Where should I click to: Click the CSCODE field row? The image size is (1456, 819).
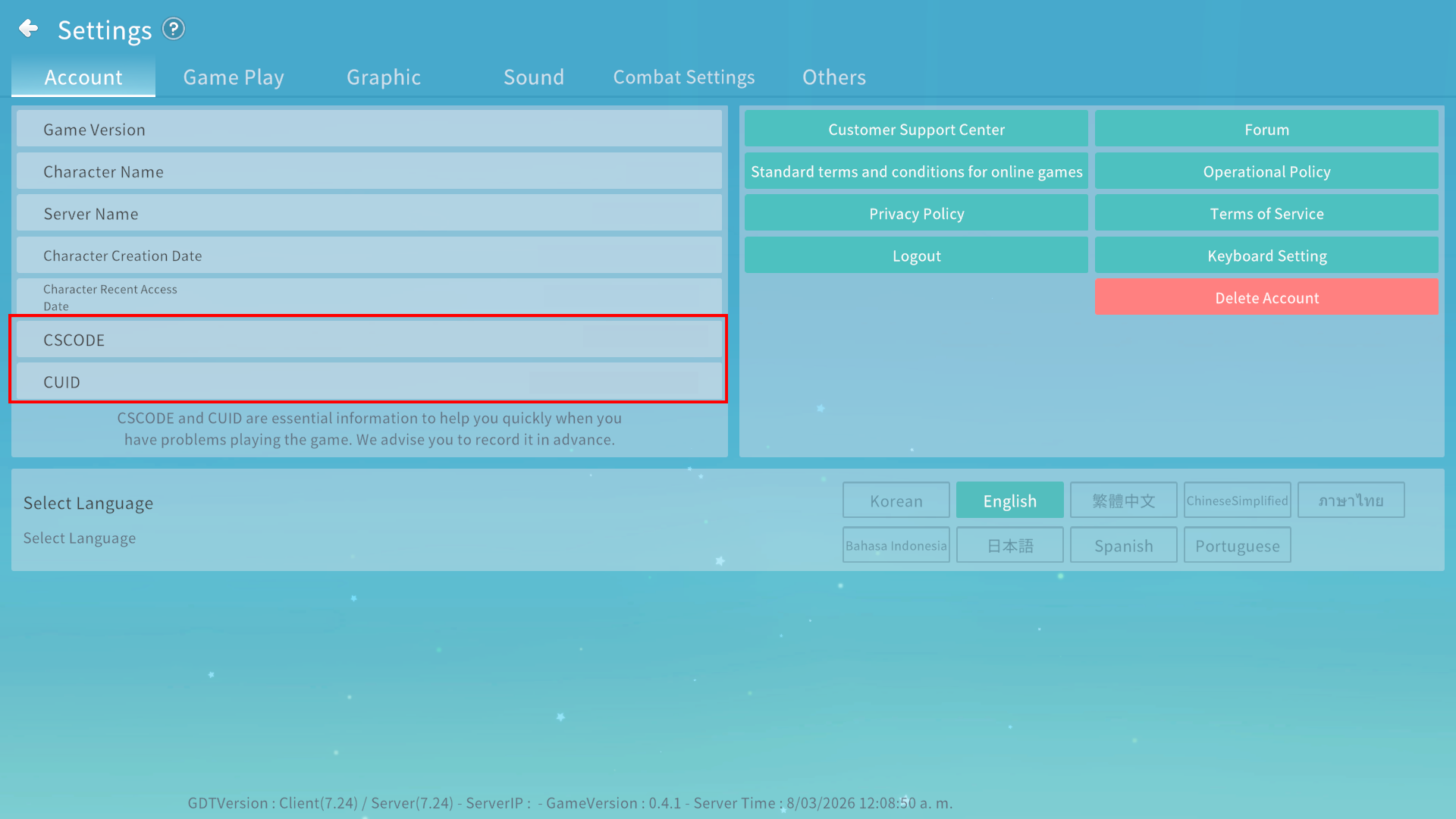tap(369, 340)
